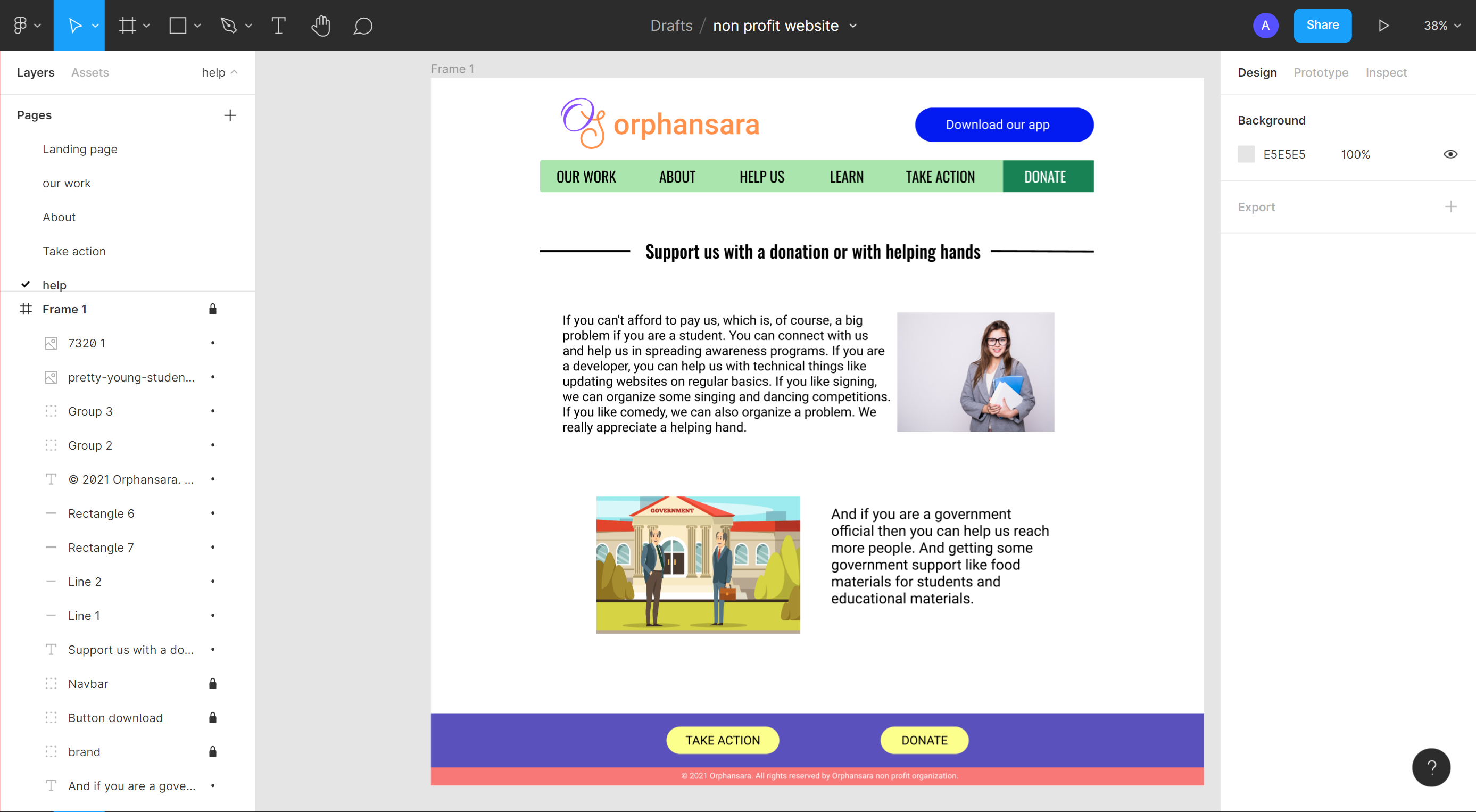Unlock the brand layer

coord(213,751)
